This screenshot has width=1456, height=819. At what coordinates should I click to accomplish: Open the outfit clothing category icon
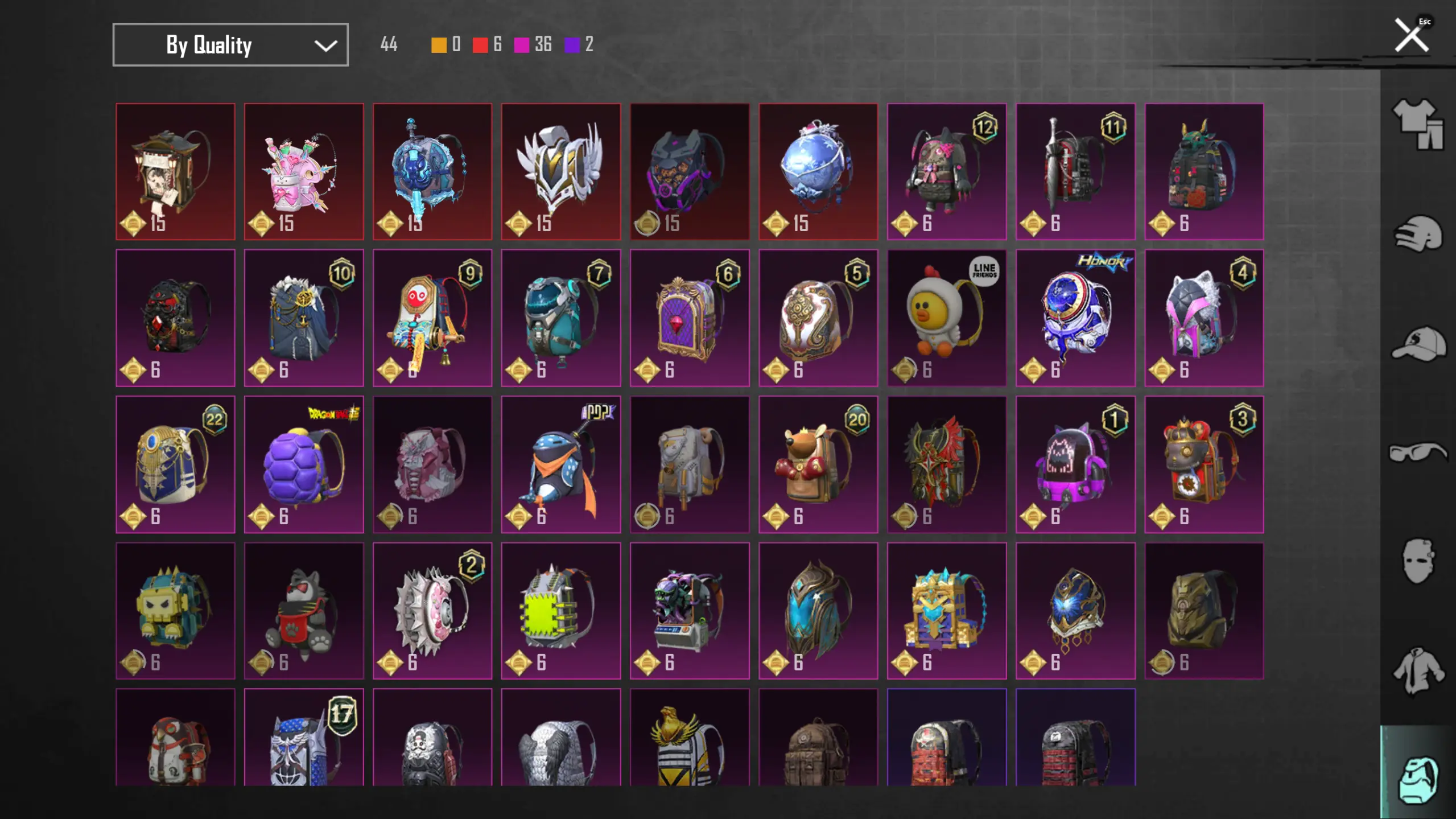coord(1417,124)
